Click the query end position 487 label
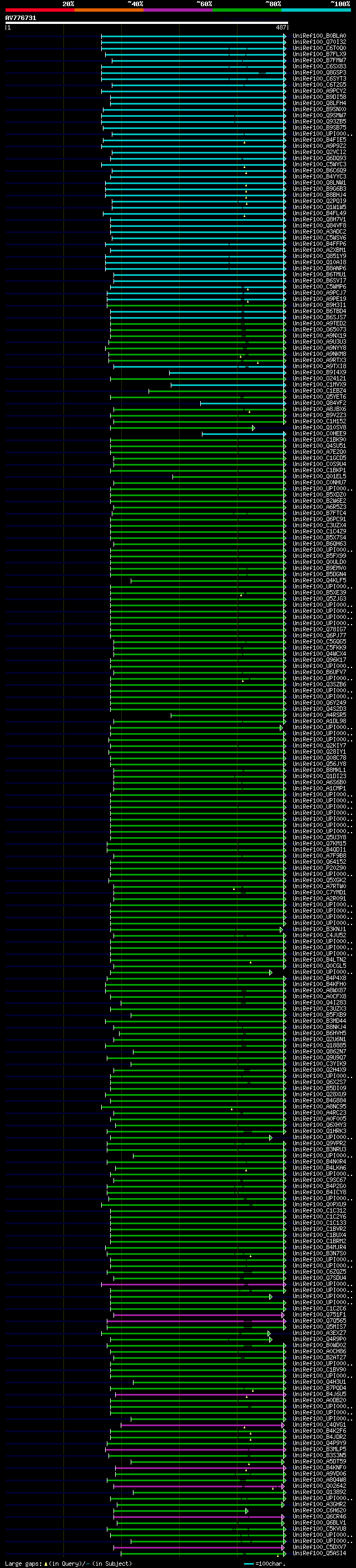The image size is (356, 1568). 281,28
